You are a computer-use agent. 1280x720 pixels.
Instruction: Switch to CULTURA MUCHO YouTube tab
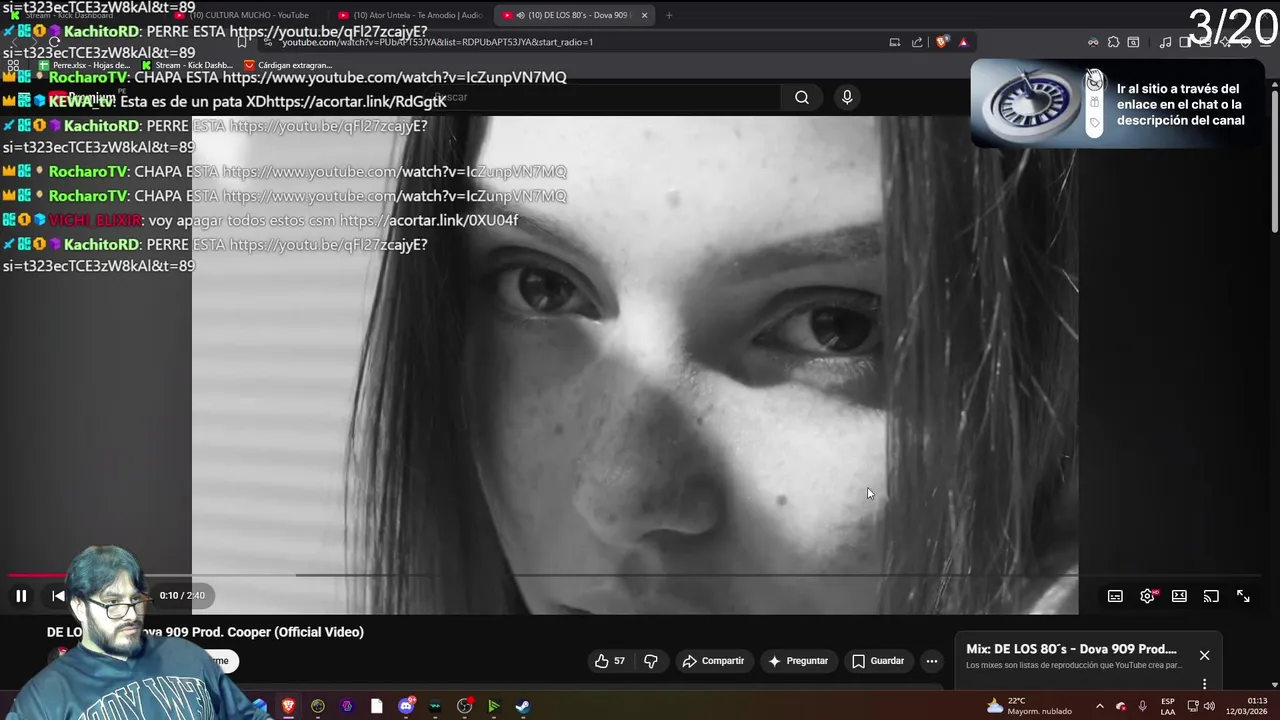coord(247,15)
